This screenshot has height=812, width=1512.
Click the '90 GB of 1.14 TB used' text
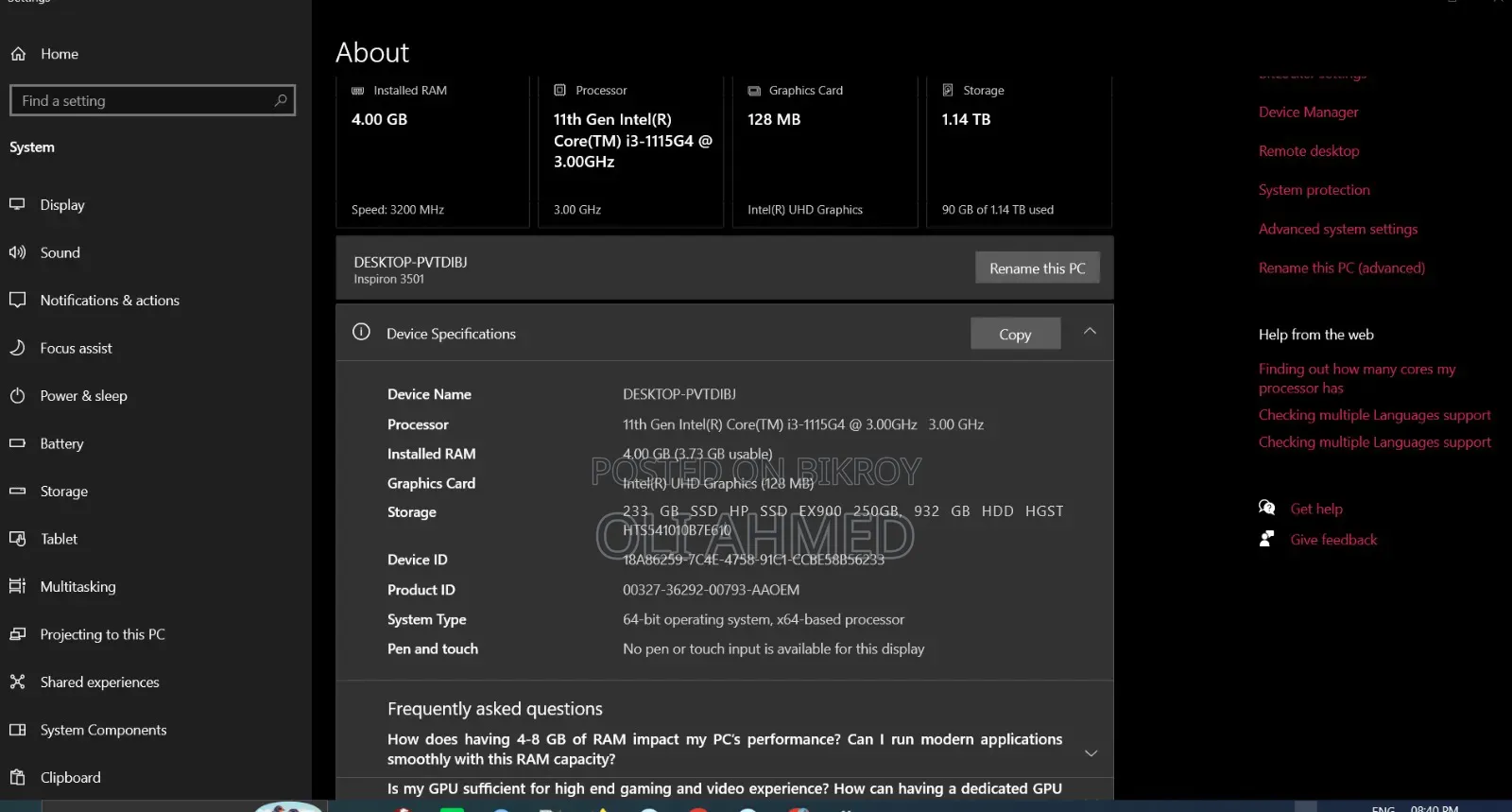(x=997, y=210)
